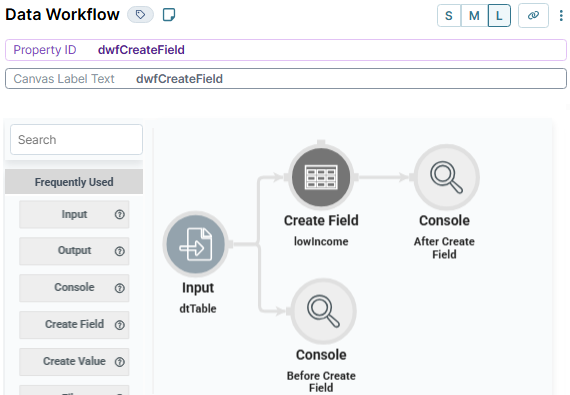Open help icon for Output operator

(120, 251)
